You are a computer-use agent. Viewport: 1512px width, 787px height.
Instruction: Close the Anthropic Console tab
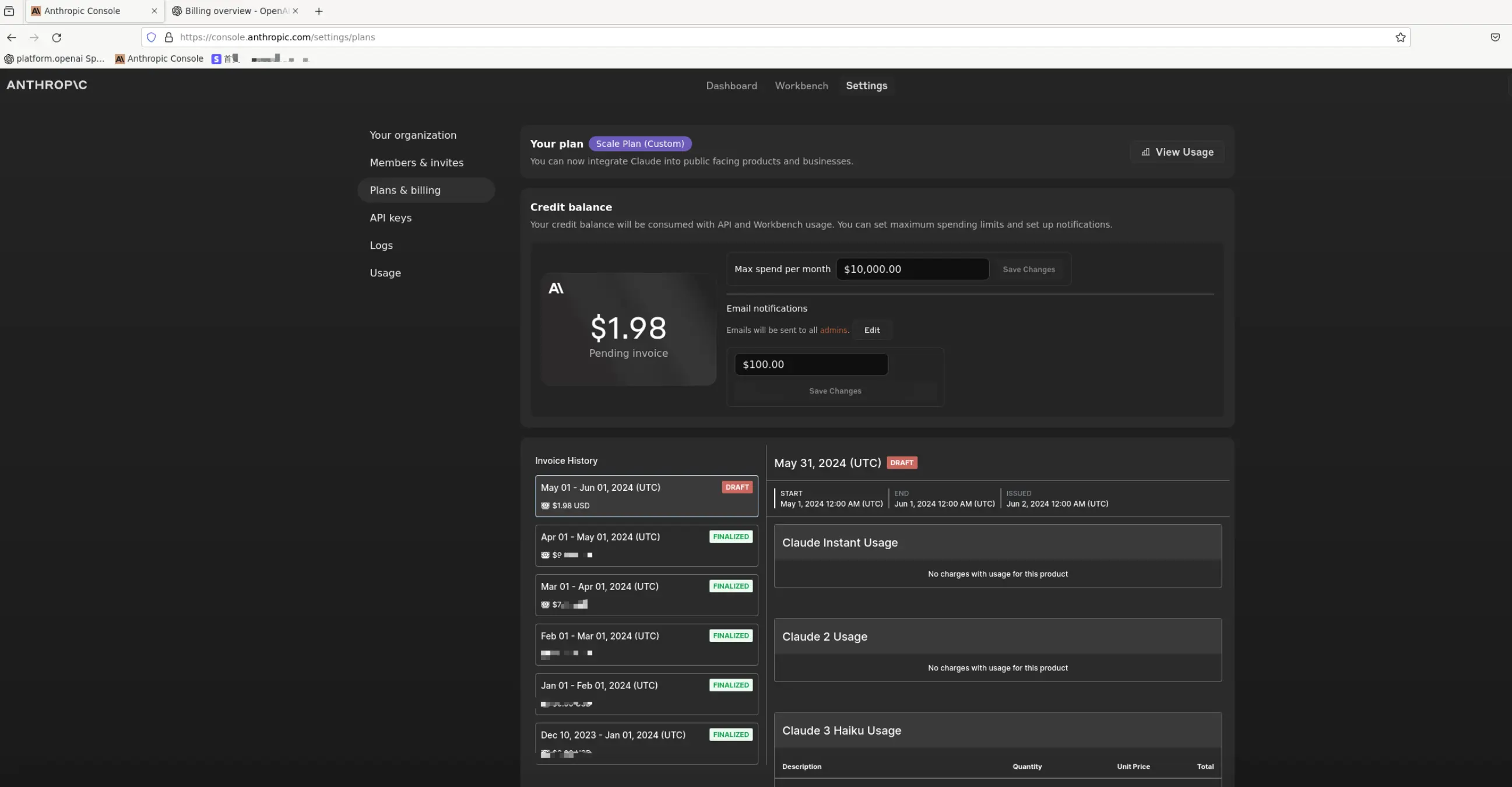click(x=154, y=11)
